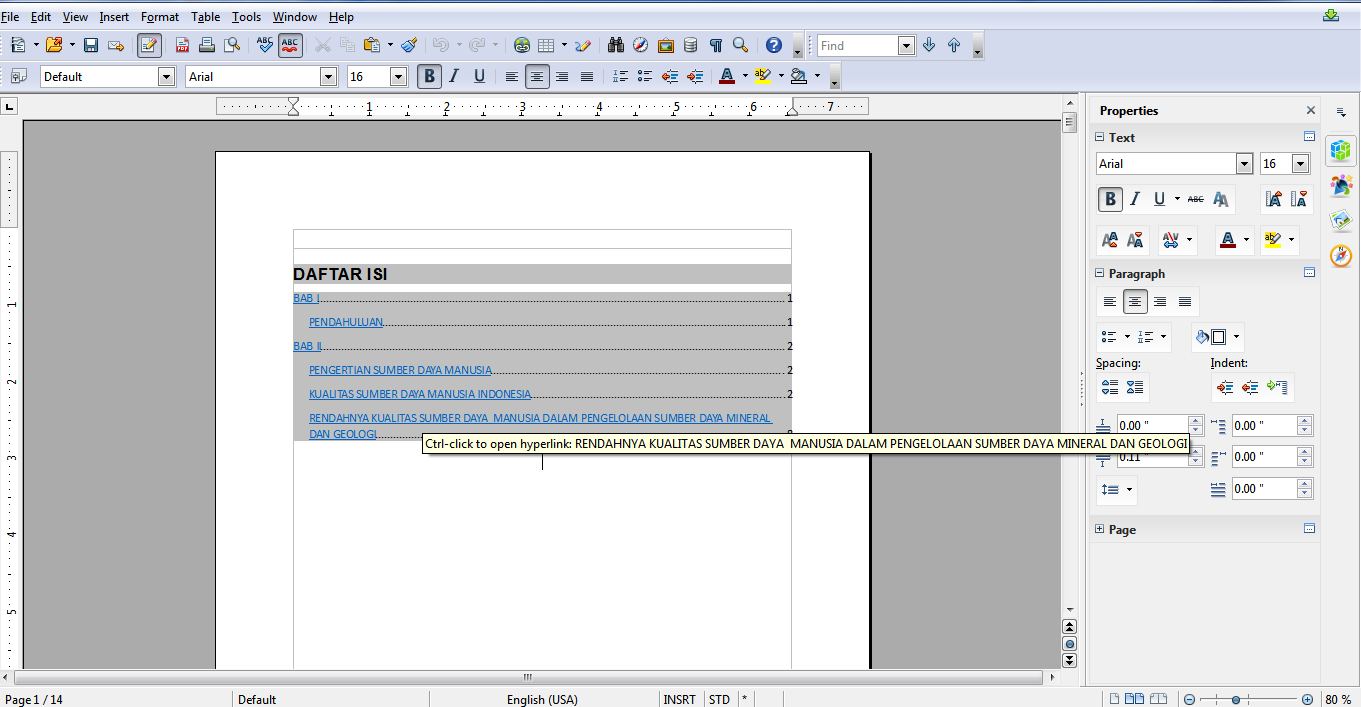Image resolution: width=1361 pixels, height=707 pixels.
Task: Open the Export to PDF tool
Action: tap(182, 45)
